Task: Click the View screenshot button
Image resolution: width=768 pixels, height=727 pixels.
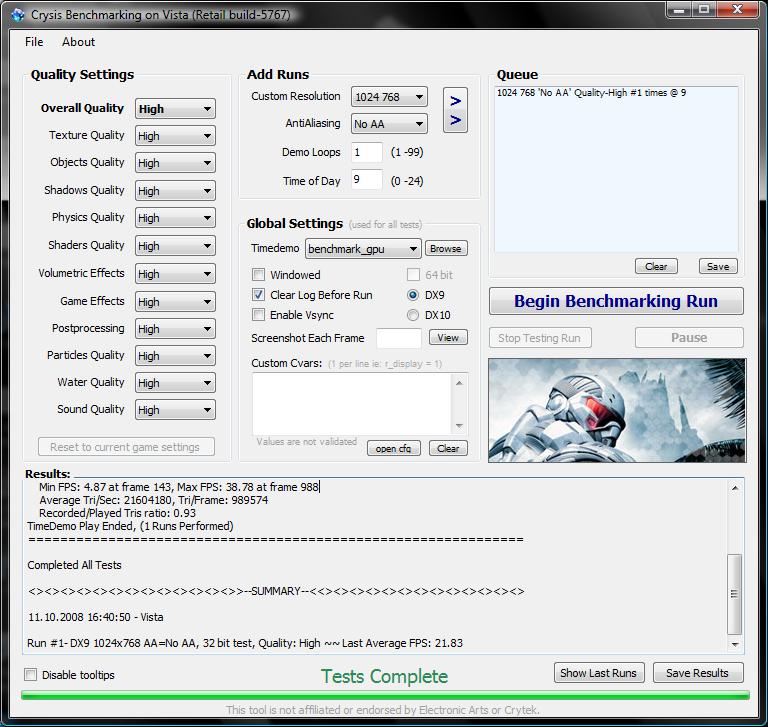Action: (x=448, y=338)
